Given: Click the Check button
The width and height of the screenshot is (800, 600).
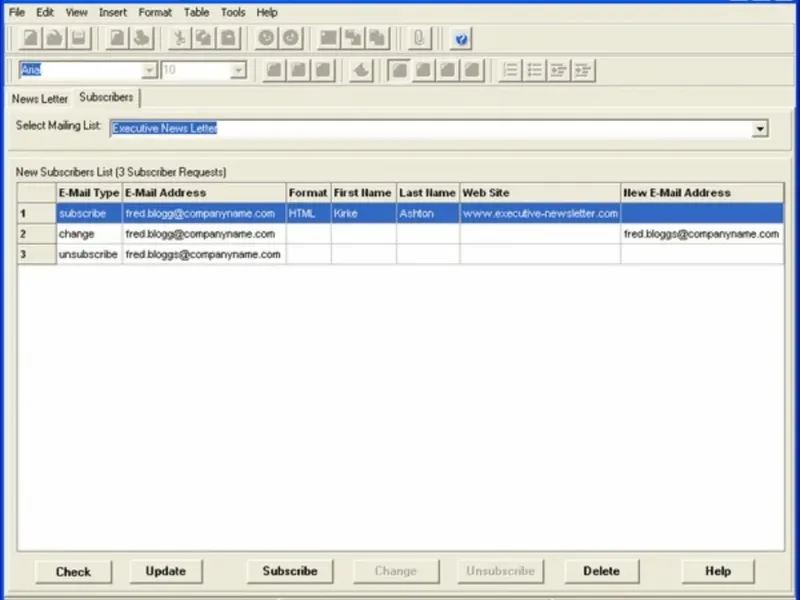Looking at the screenshot, I should click(73, 571).
